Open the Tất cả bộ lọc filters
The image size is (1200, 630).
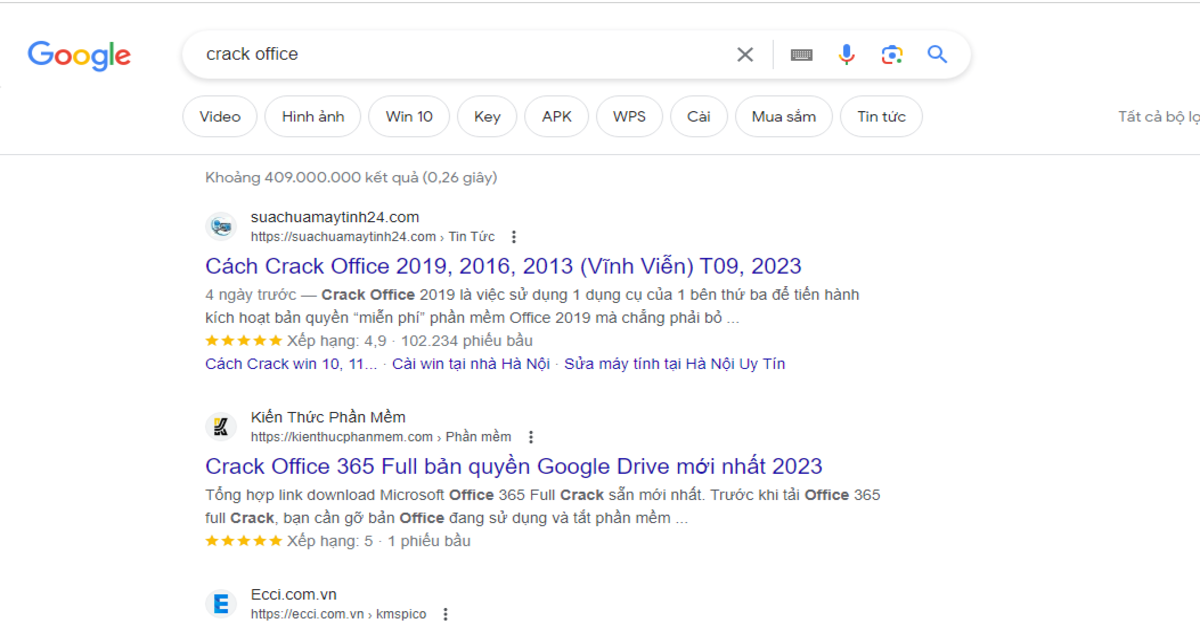(x=1159, y=117)
